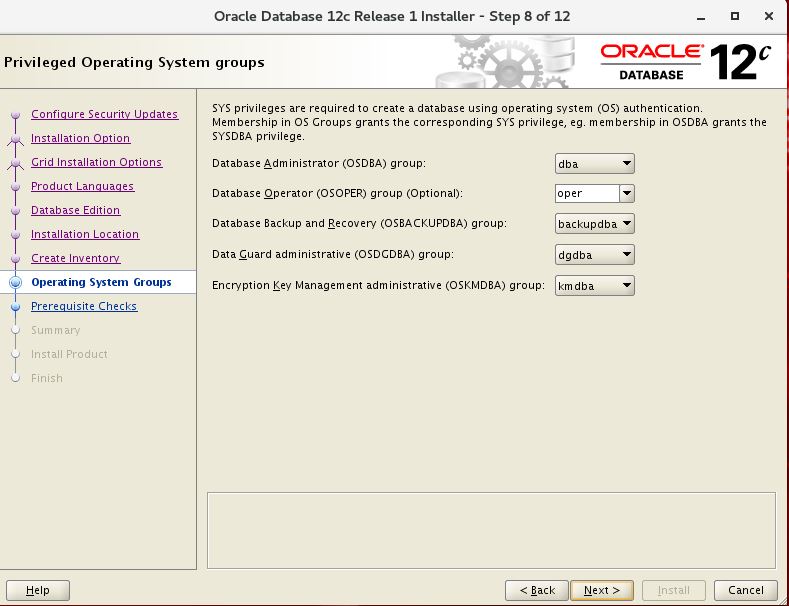Click the Encryption Key Management group label
The image size is (789, 606).
378,285
